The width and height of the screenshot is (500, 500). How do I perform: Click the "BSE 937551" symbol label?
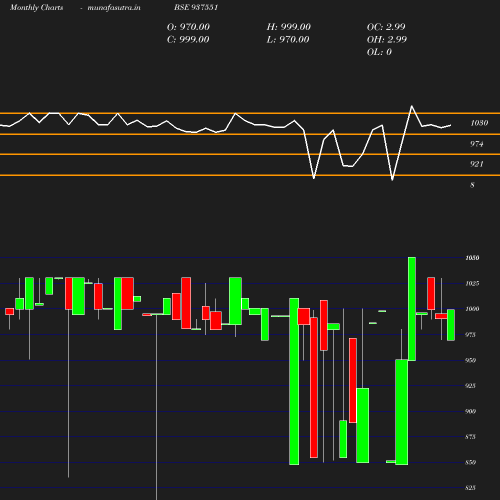(x=196, y=7)
